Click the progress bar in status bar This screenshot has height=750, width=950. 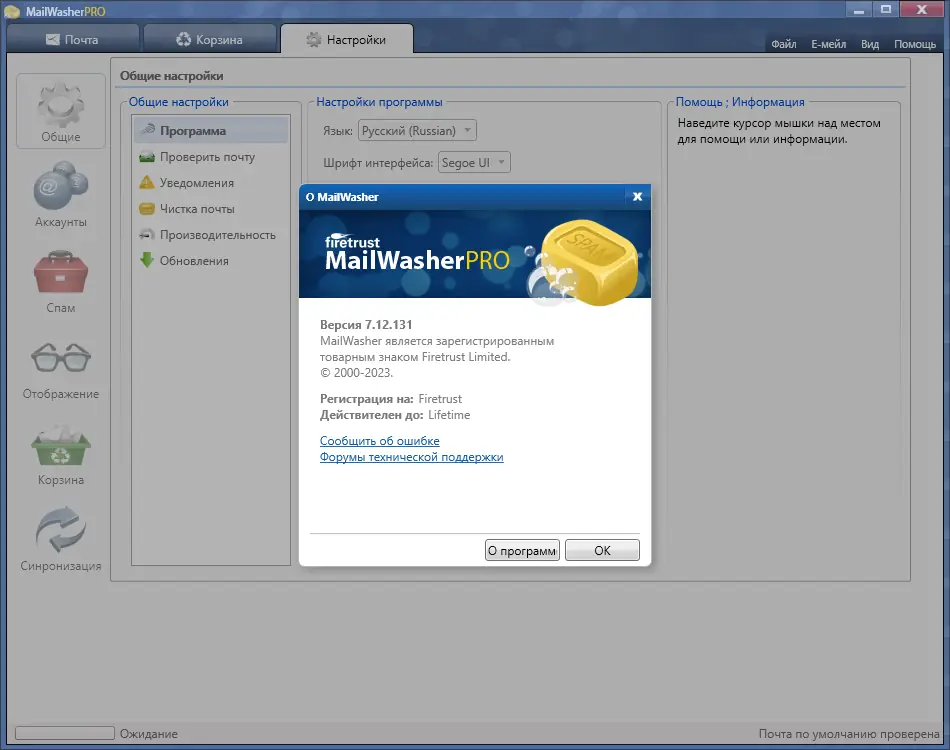click(x=65, y=733)
